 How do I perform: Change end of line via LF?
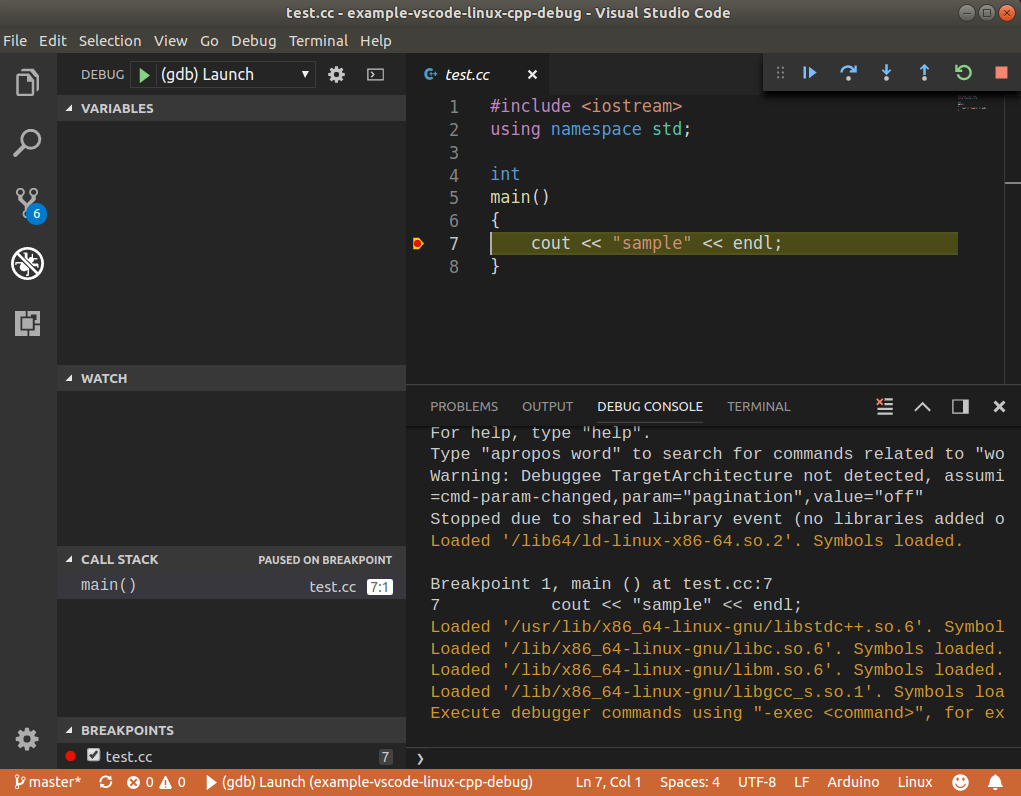point(802,782)
